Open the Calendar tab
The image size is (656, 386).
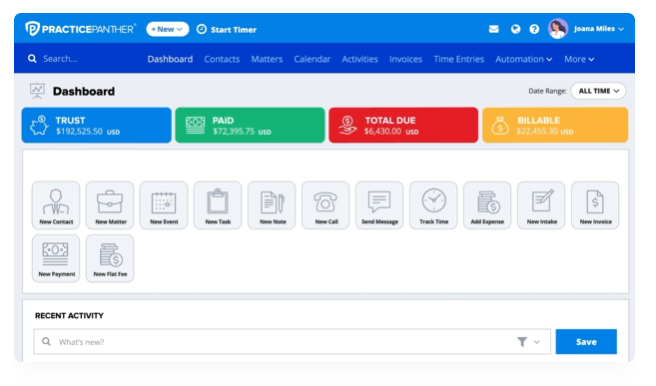(x=312, y=59)
